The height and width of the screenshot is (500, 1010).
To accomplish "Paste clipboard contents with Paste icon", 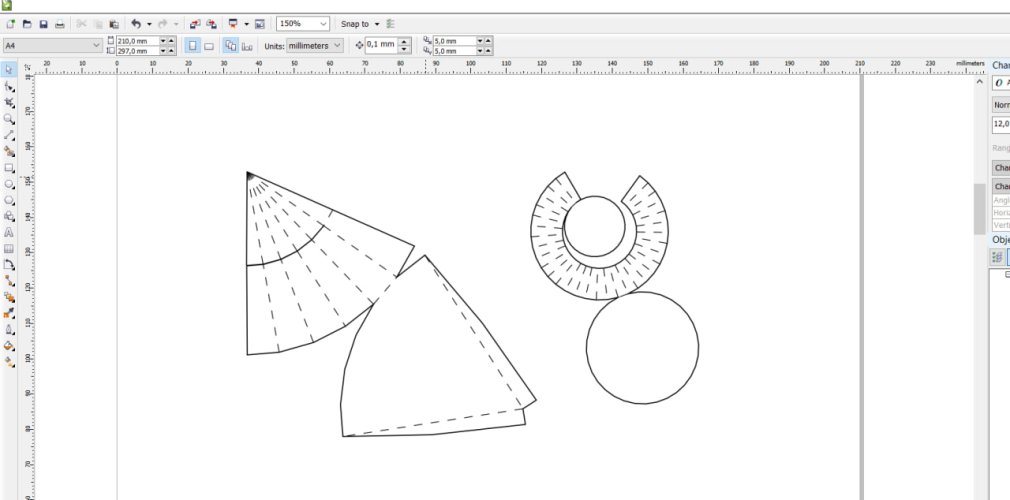I will [x=114, y=24].
